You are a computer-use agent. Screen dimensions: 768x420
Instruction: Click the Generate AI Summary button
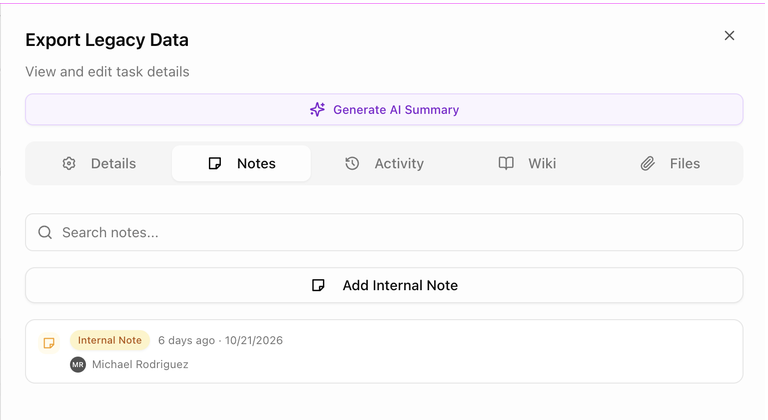[x=384, y=109]
